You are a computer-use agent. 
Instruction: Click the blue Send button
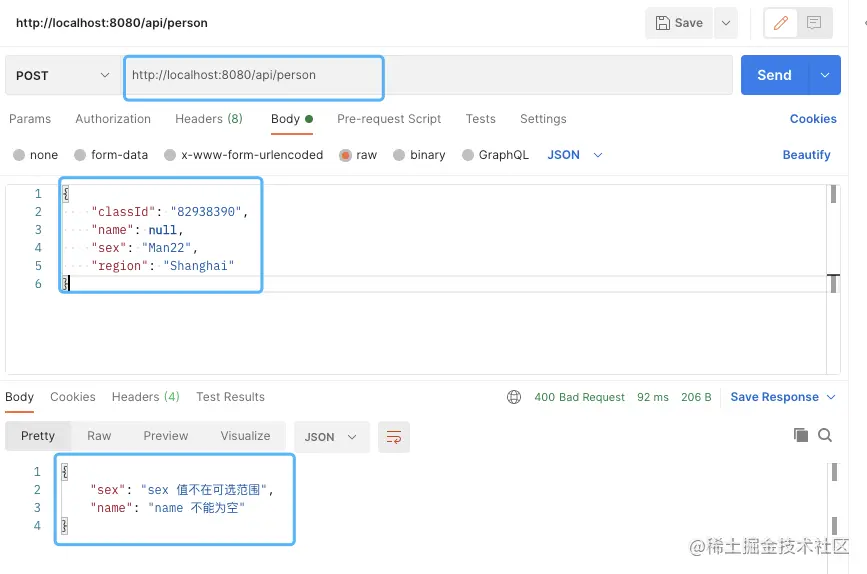point(774,75)
